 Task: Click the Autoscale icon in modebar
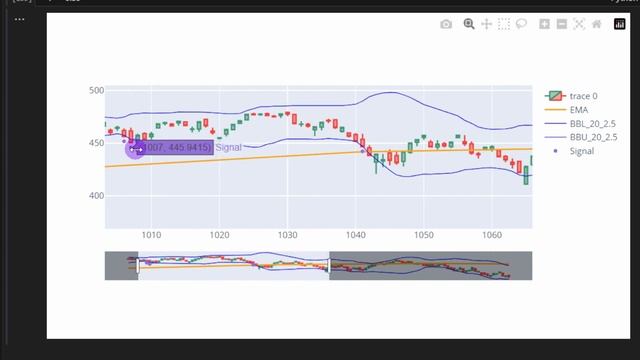click(x=579, y=24)
